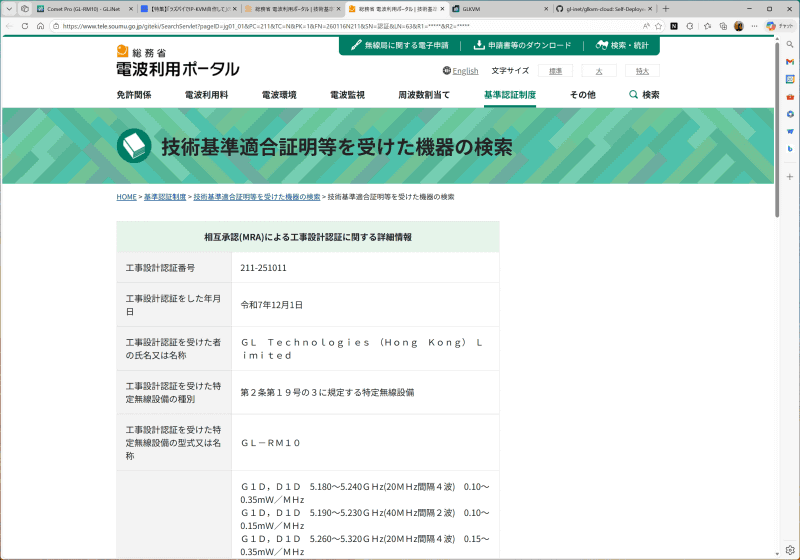Open the 検索 magnifier in site navigation
Viewport: 800px width, 560px height.
pyautogui.click(x=644, y=95)
